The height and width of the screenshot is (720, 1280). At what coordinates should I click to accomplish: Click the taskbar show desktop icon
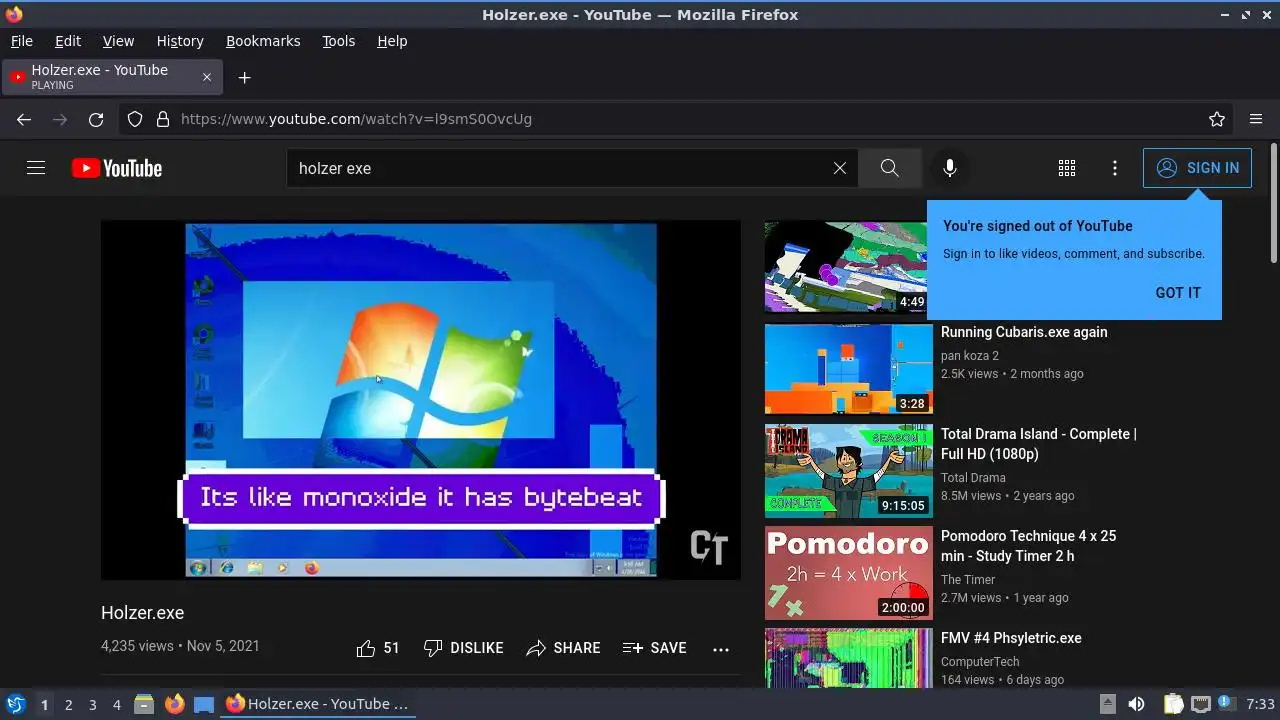coord(204,704)
